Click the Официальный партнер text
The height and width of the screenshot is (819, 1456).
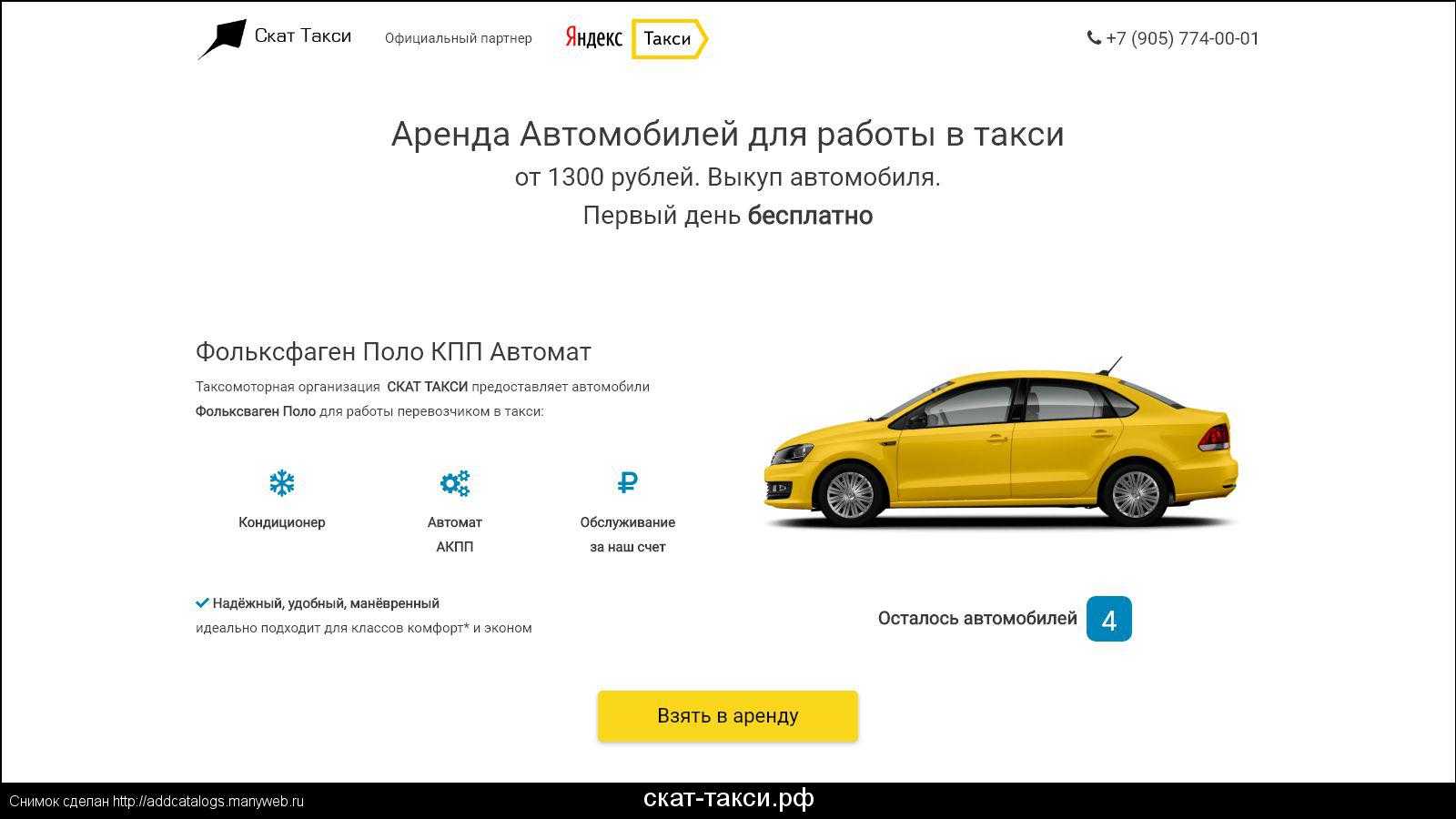(x=459, y=38)
